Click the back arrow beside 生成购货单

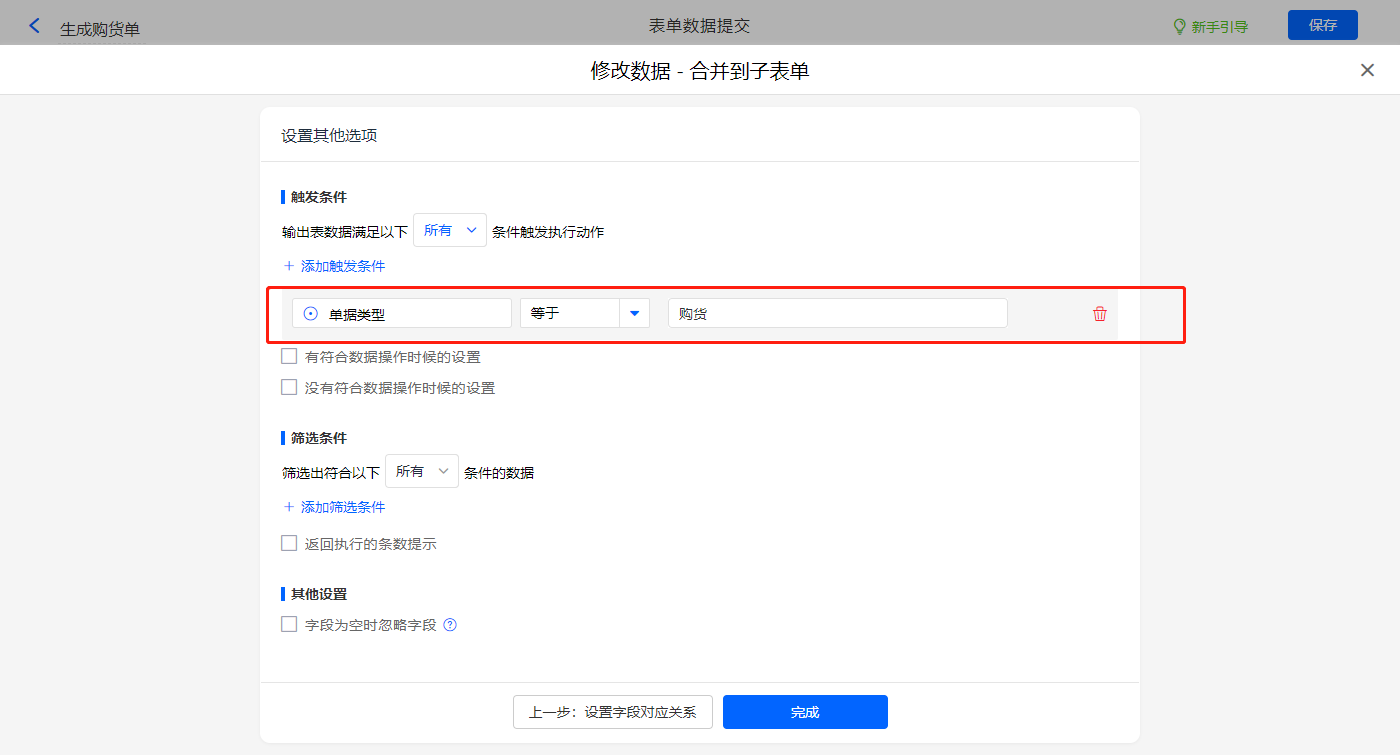[x=35, y=26]
